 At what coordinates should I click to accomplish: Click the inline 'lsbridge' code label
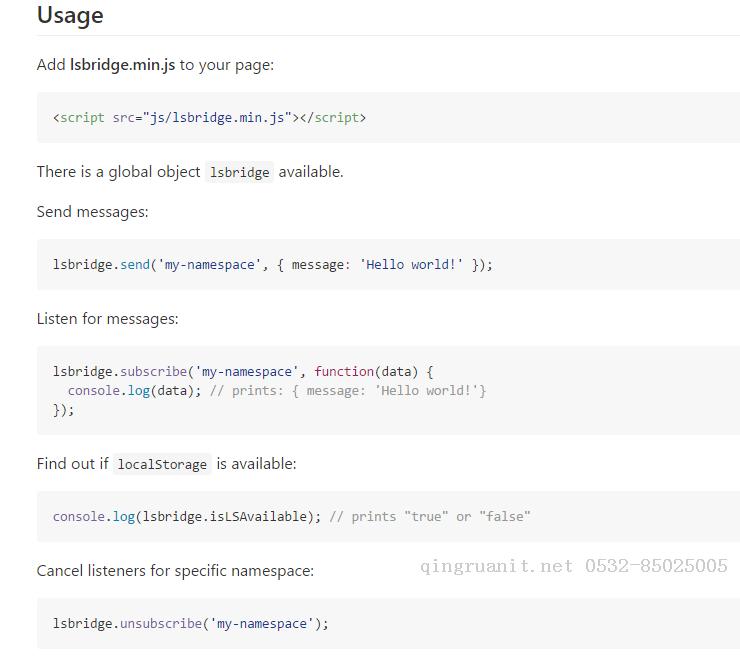pyautogui.click(x=239, y=172)
